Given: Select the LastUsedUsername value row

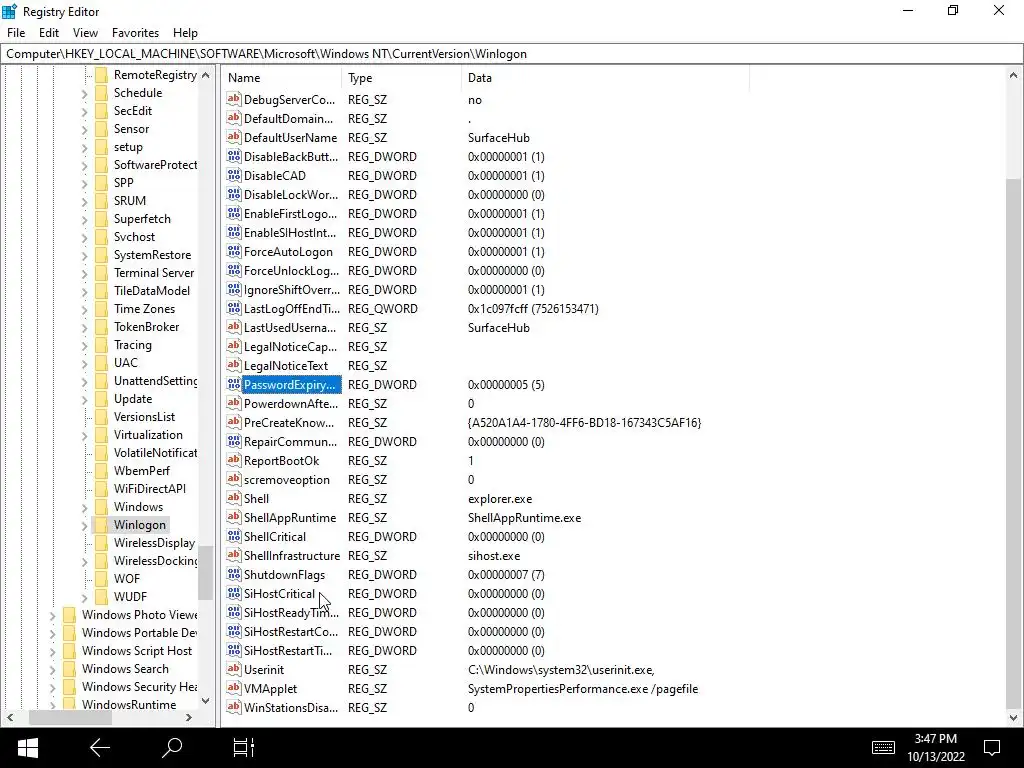Looking at the screenshot, I should 290,328.
